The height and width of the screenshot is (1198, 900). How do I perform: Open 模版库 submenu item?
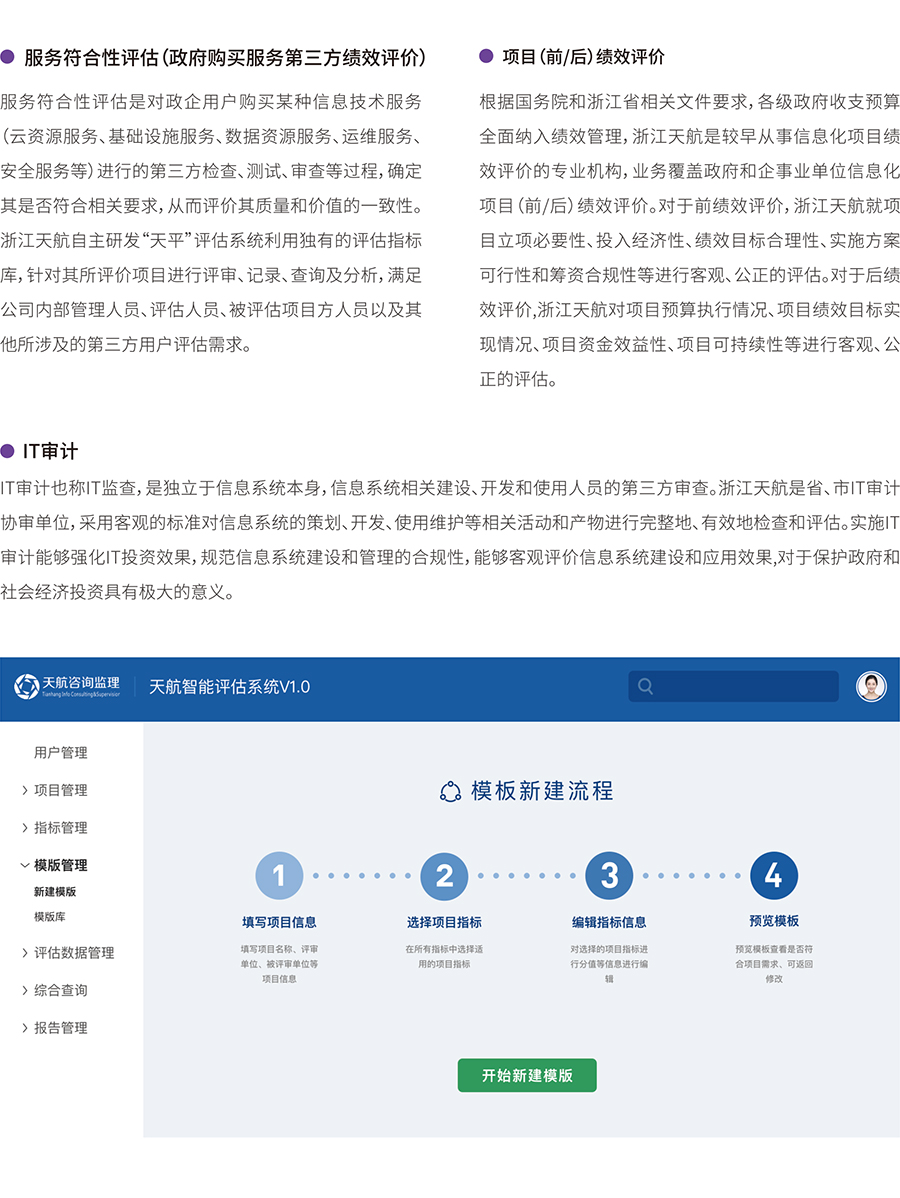click(50, 916)
